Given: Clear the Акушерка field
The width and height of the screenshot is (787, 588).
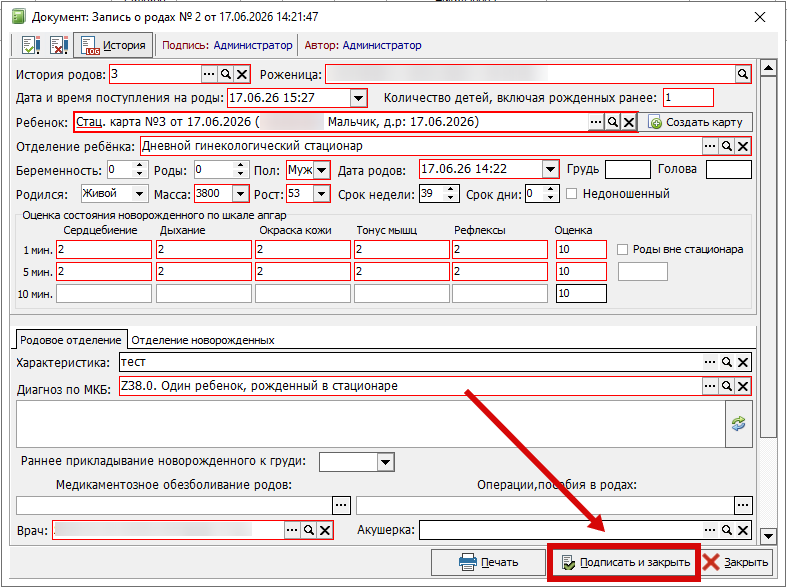Looking at the screenshot, I should pos(743,530).
